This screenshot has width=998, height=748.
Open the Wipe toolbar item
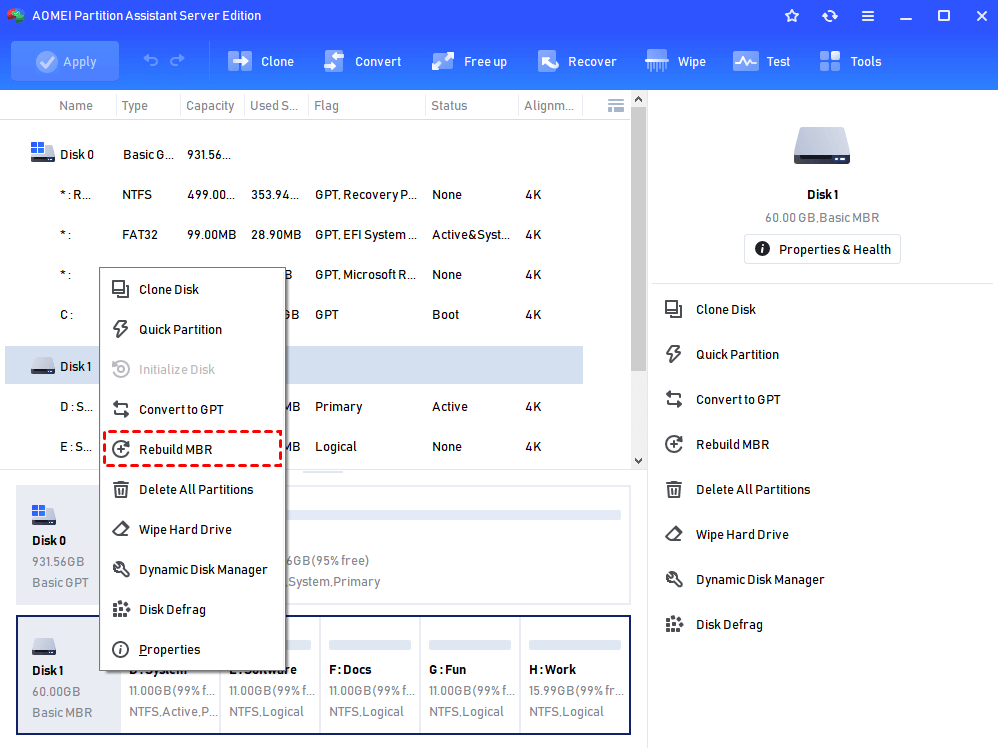675,61
